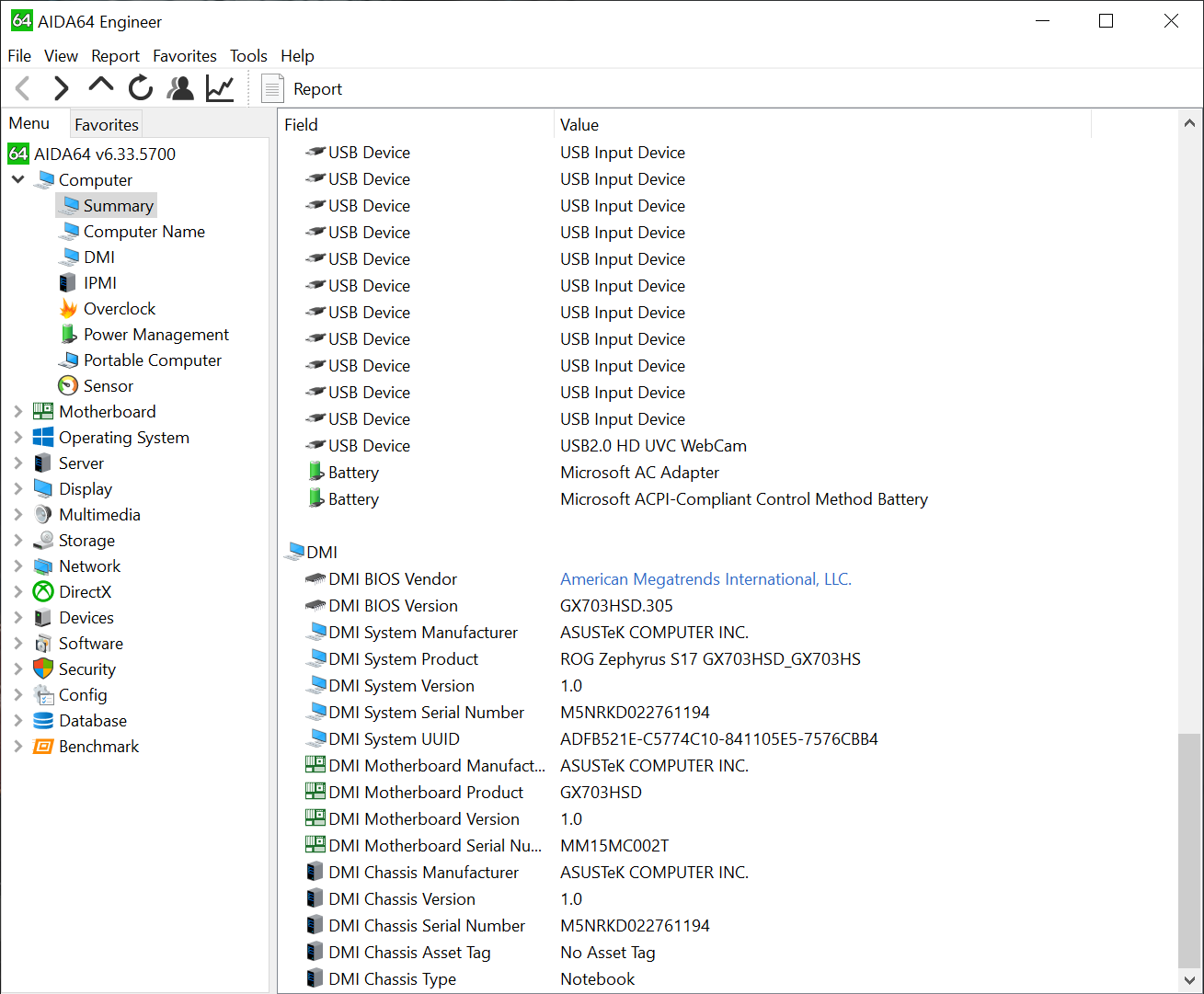The height and width of the screenshot is (994, 1204).
Task: Select the Summary icon in the tree
Action: [69, 205]
